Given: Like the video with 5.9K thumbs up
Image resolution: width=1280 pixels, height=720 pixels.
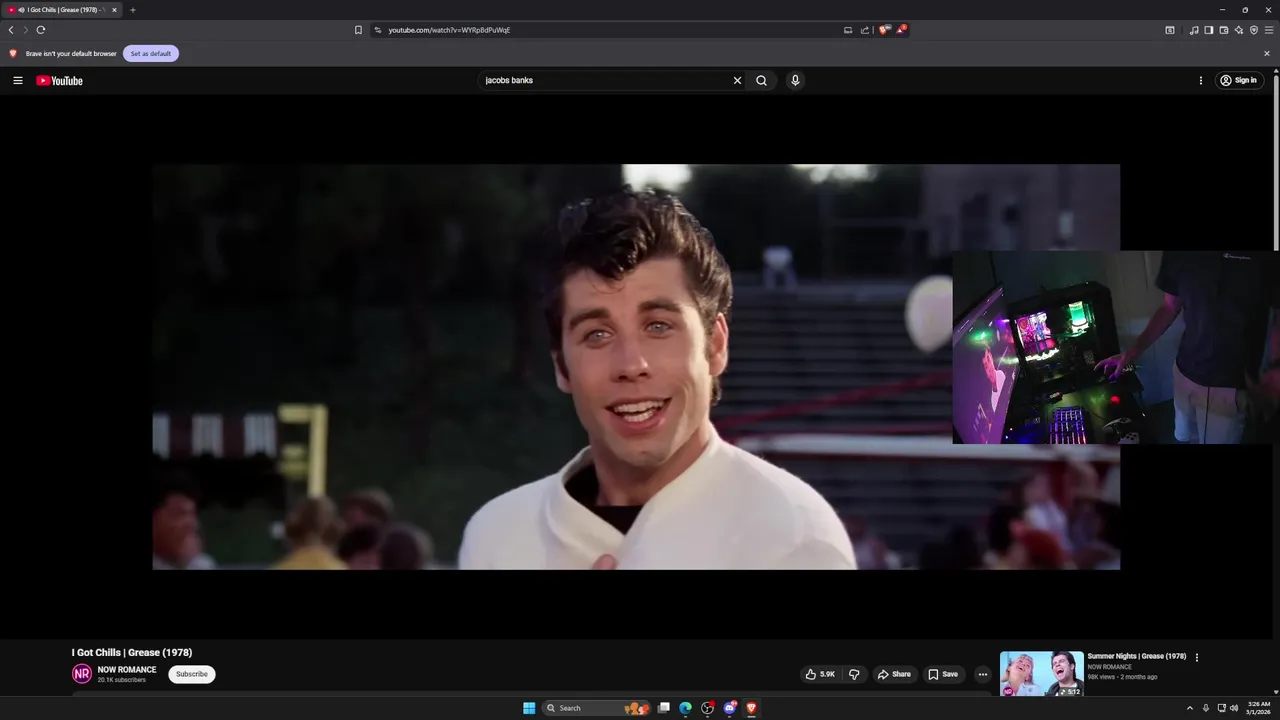Looking at the screenshot, I should (x=820, y=674).
